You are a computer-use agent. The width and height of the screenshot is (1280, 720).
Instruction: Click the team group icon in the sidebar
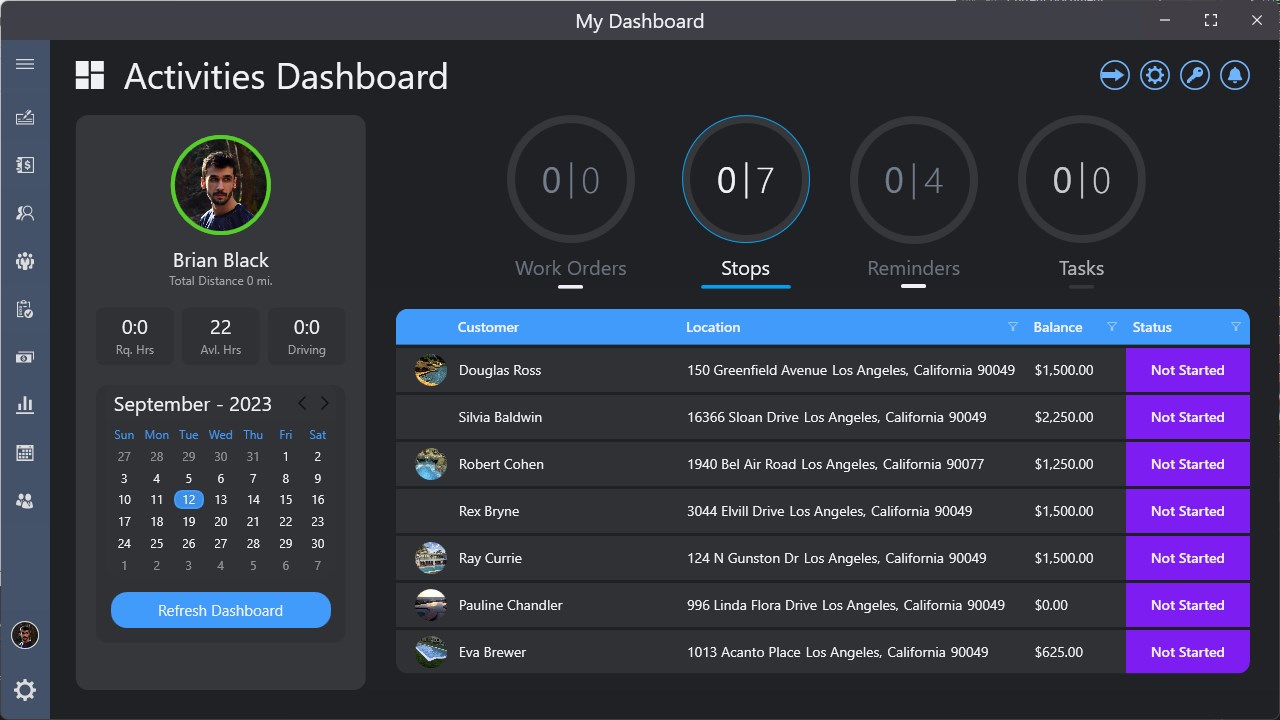point(25,261)
